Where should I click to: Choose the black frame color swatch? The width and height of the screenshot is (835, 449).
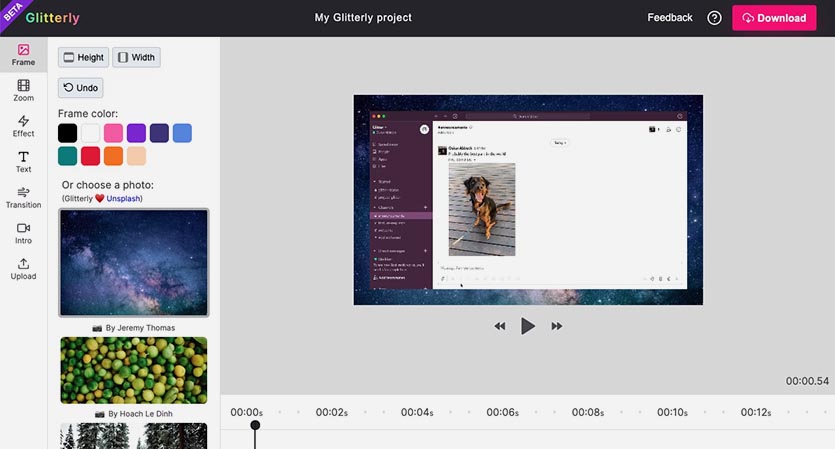67,133
